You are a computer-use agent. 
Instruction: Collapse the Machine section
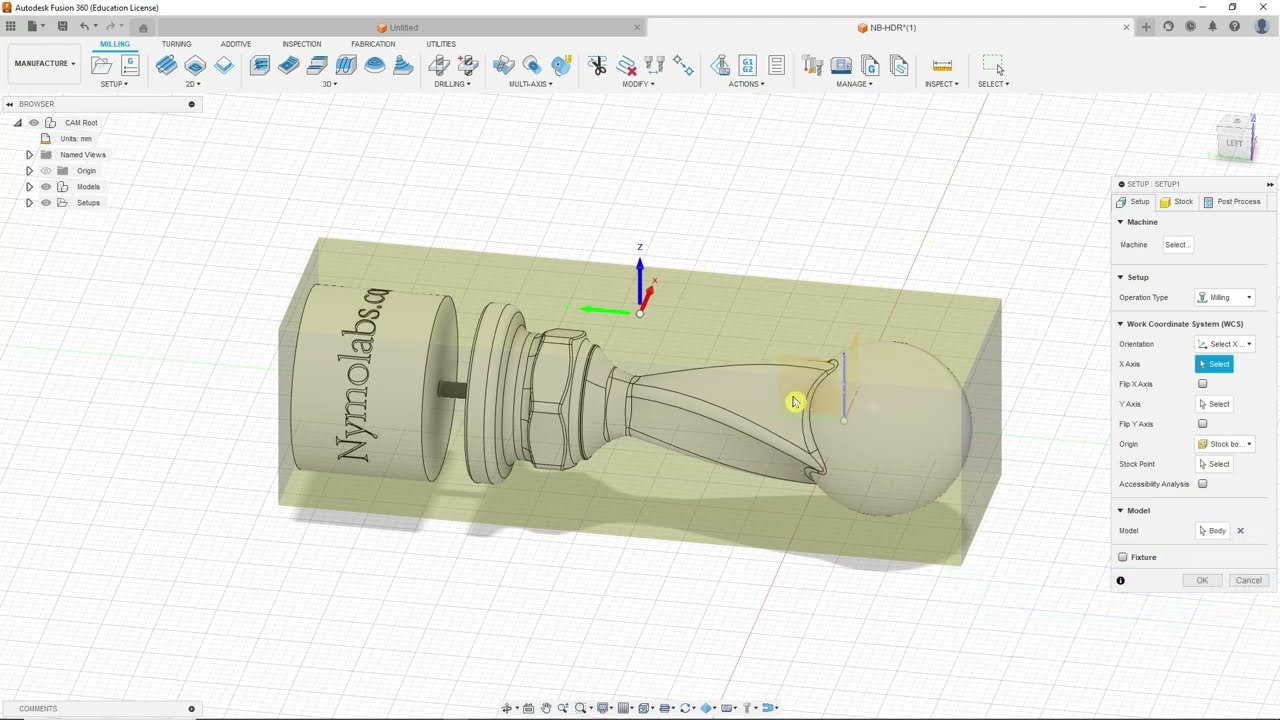[x=1121, y=222]
